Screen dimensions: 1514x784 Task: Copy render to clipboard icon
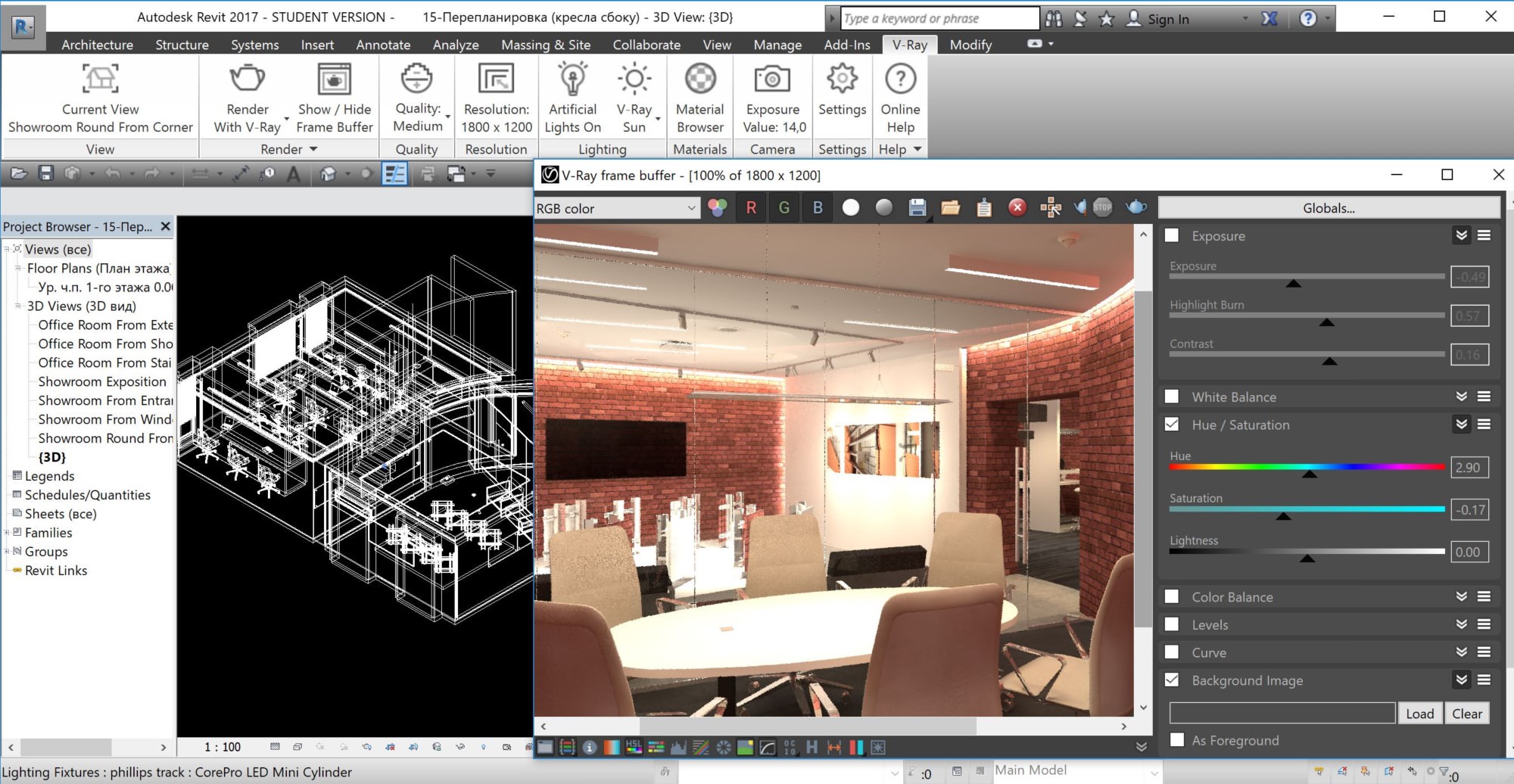984,207
